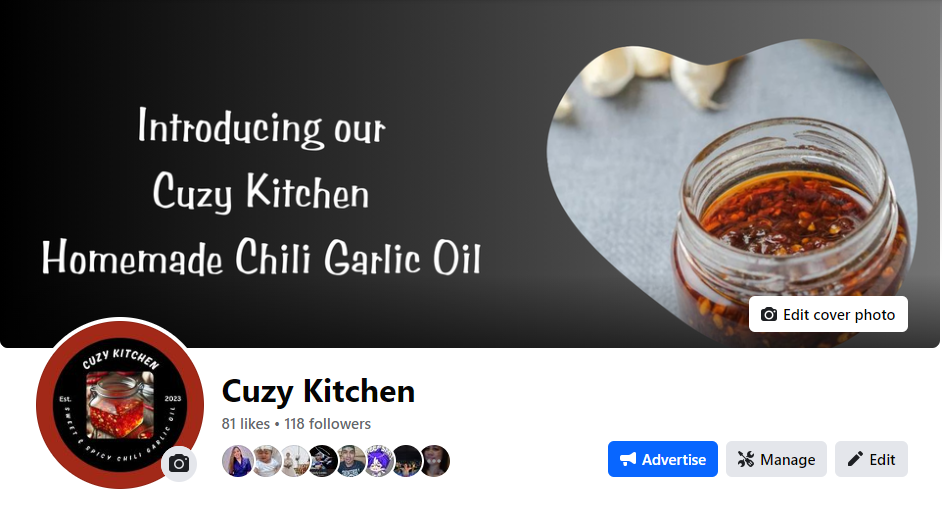This screenshot has height=509, width=942.
Task: Open the 118 followers link
Action: pos(327,424)
